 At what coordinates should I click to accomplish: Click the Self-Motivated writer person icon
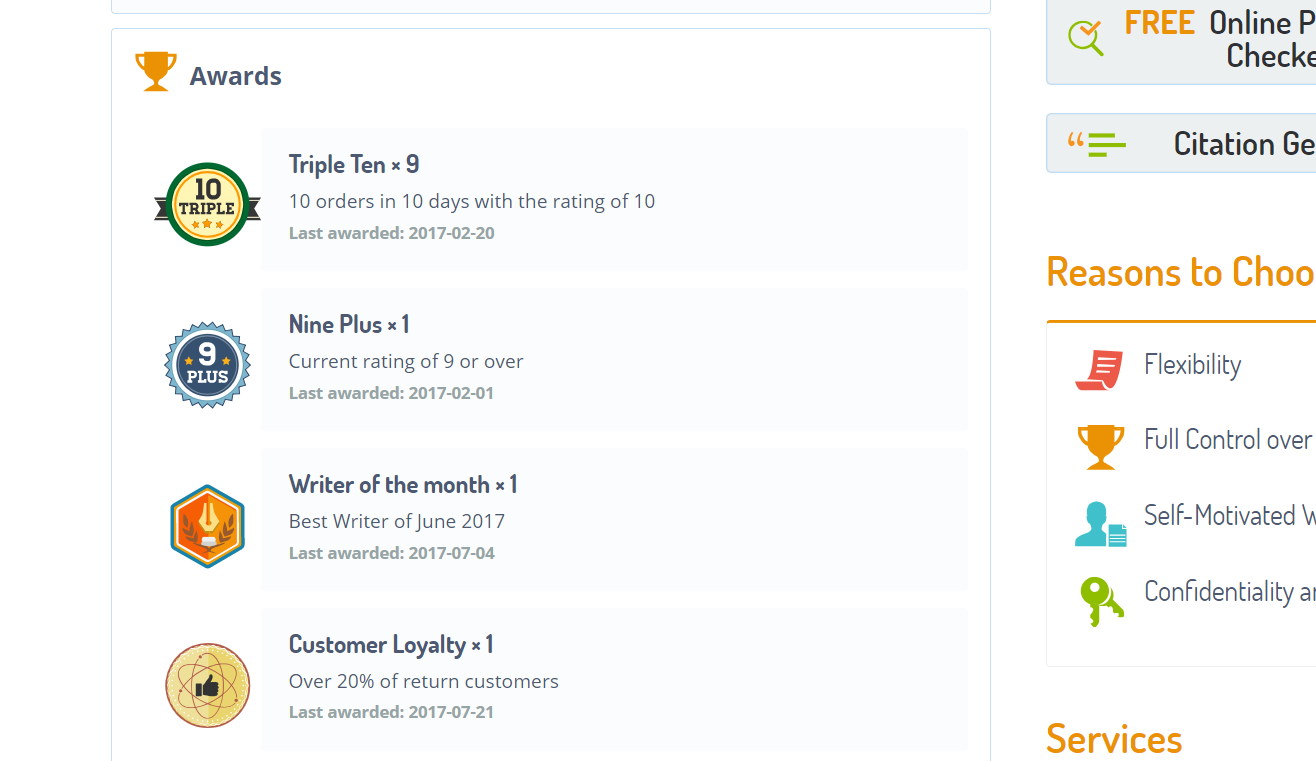tap(1099, 523)
